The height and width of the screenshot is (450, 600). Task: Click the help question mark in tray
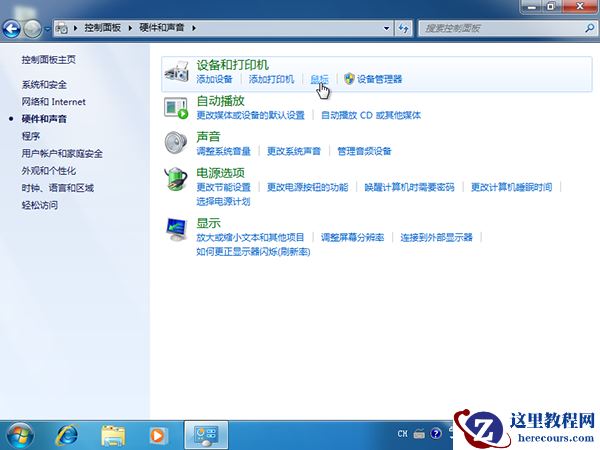click(436, 434)
